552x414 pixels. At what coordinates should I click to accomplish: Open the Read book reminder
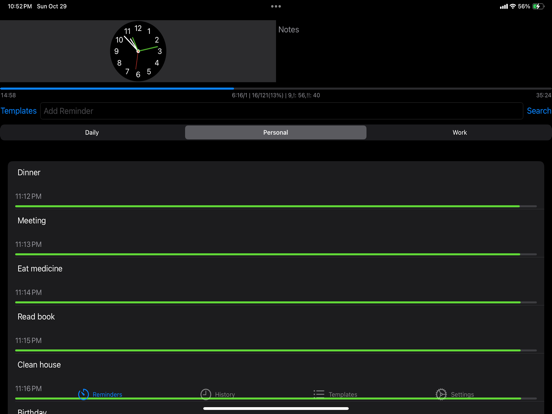pyautogui.click(x=276, y=329)
